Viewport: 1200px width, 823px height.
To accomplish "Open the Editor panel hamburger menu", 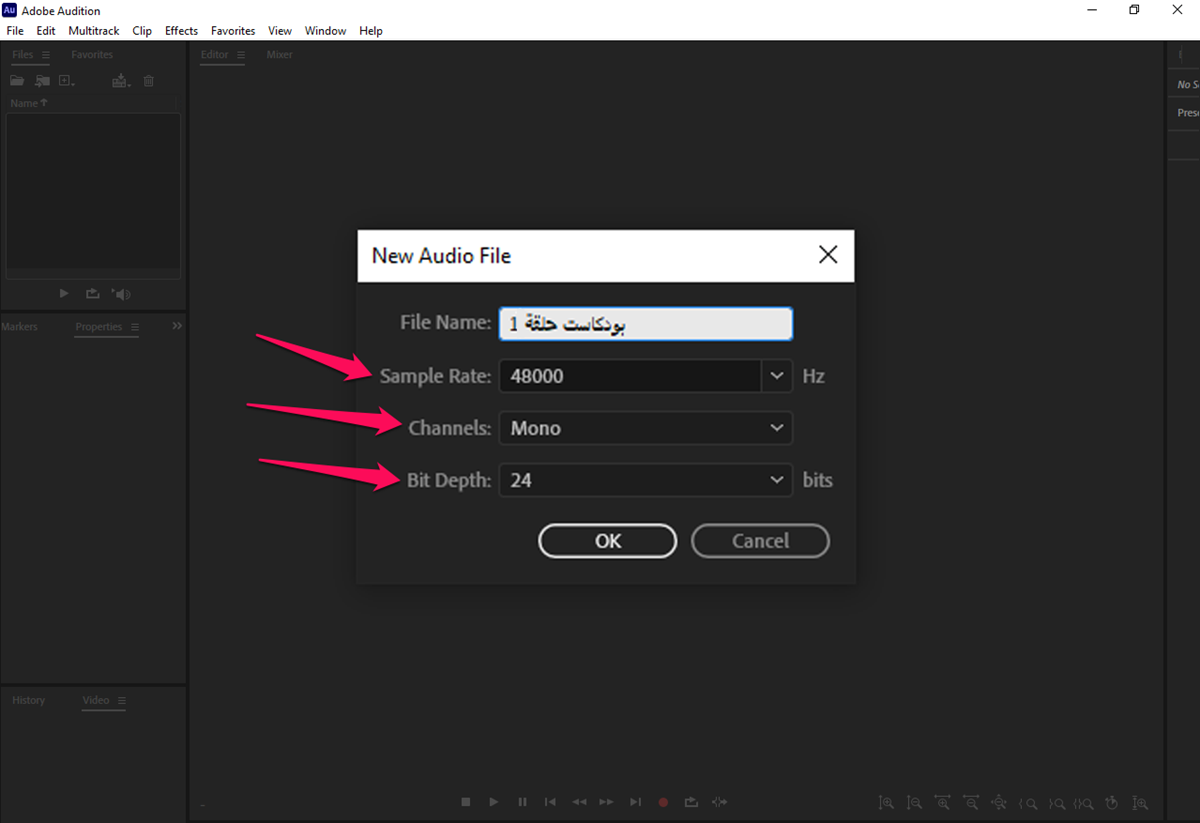I will 240,55.
